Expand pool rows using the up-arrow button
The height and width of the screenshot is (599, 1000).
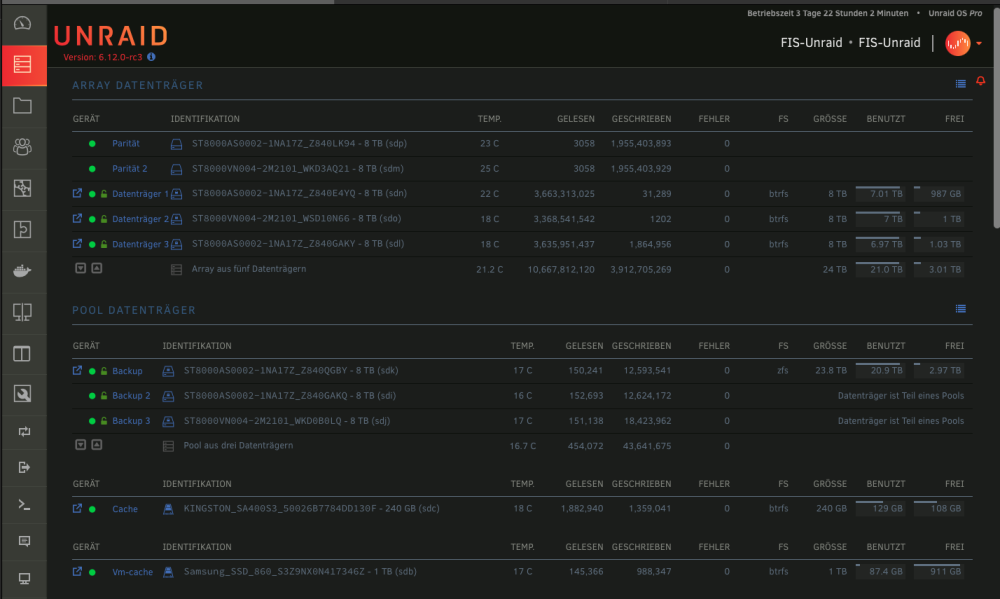pos(96,445)
